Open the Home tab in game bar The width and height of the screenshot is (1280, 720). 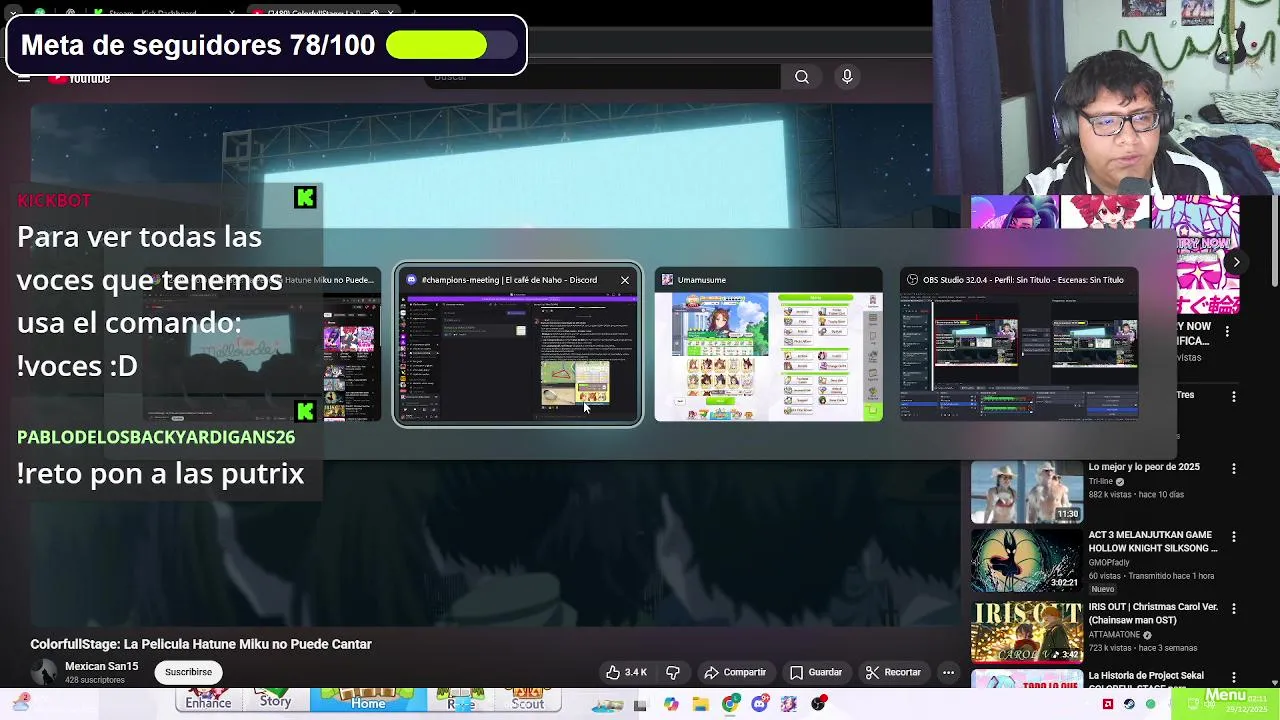pos(368,700)
